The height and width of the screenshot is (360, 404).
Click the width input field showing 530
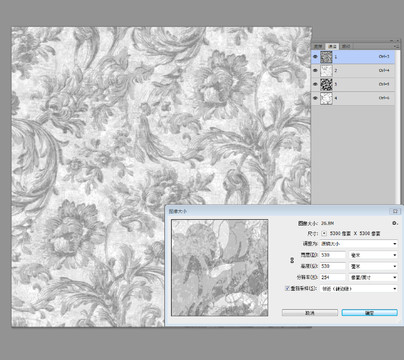pos(333,255)
